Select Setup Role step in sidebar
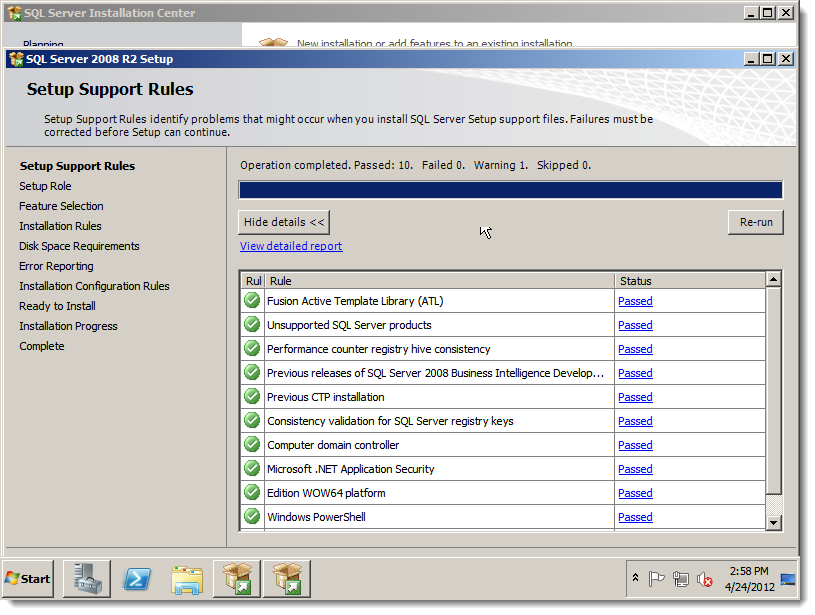 tap(45, 186)
